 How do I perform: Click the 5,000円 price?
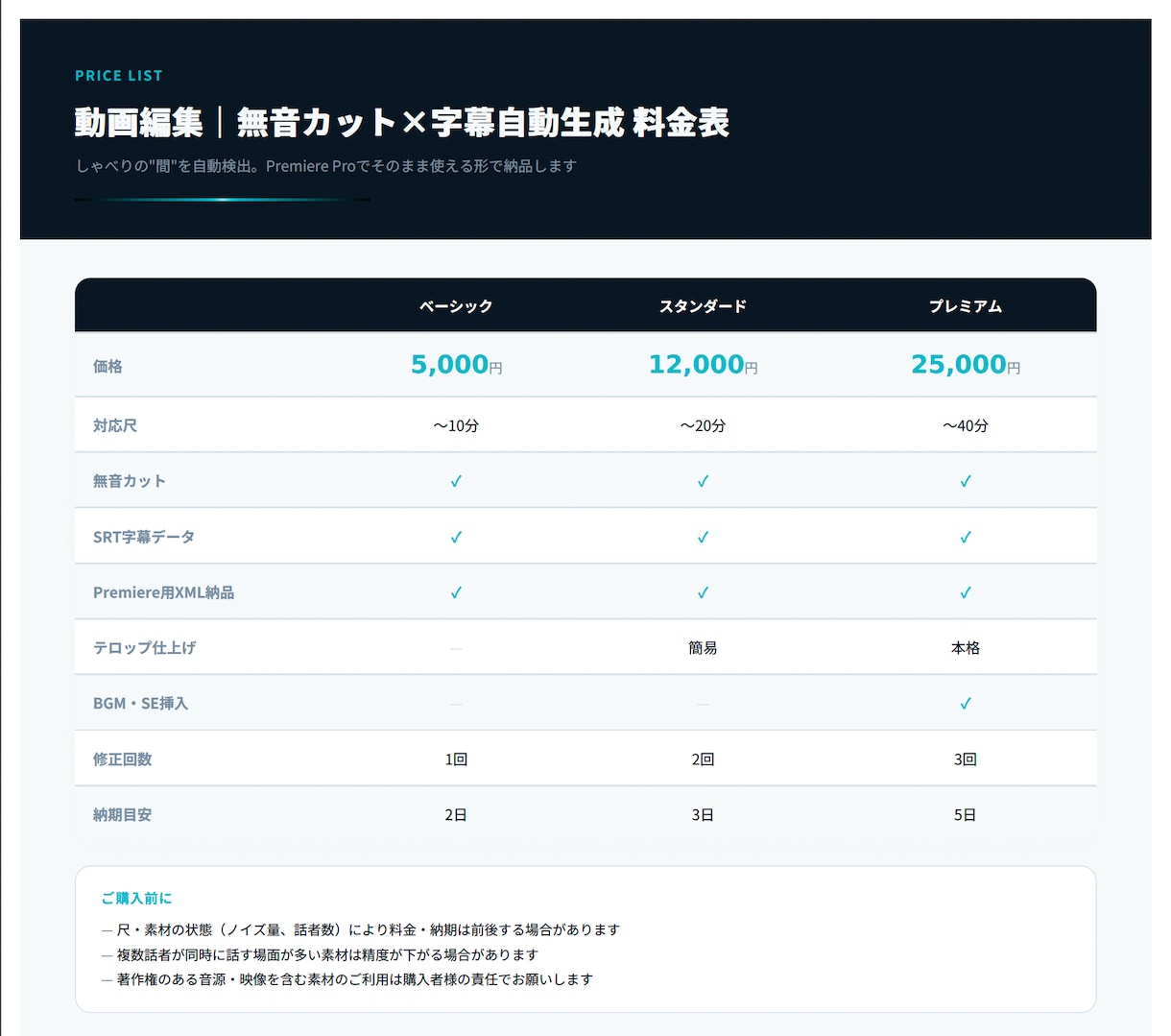pyautogui.click(x=456, y=365)
